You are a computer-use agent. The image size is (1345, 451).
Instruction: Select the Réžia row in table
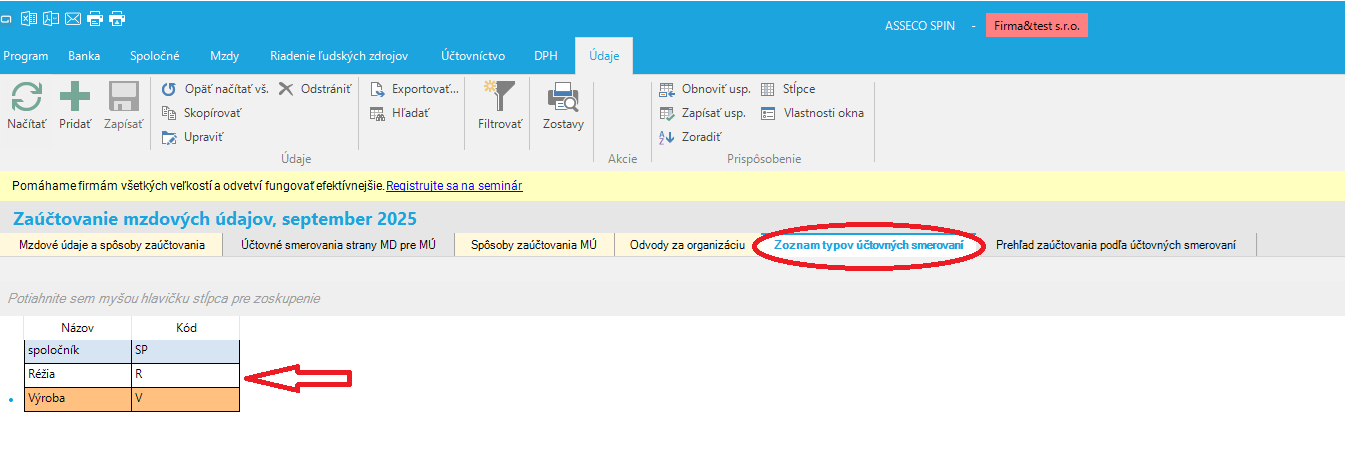(x=78, y=375)
